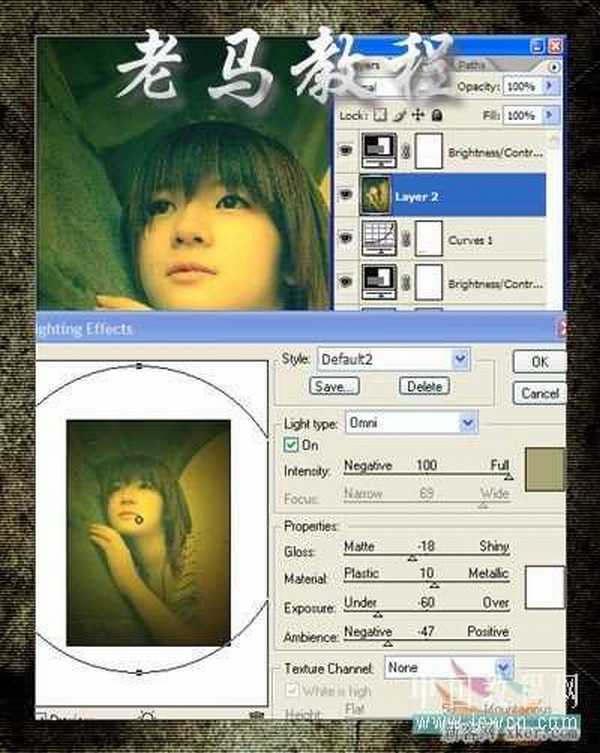The width and height of the screenshot is (600, 753).
Task: Click the Curves 1 layer mask link icon
Action: click(407, 240)
